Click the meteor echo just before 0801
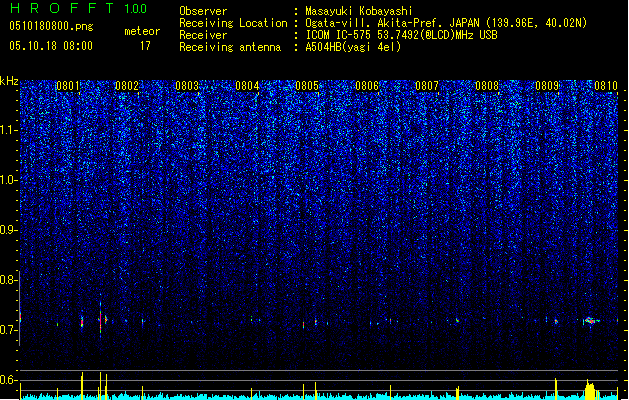 57,324
